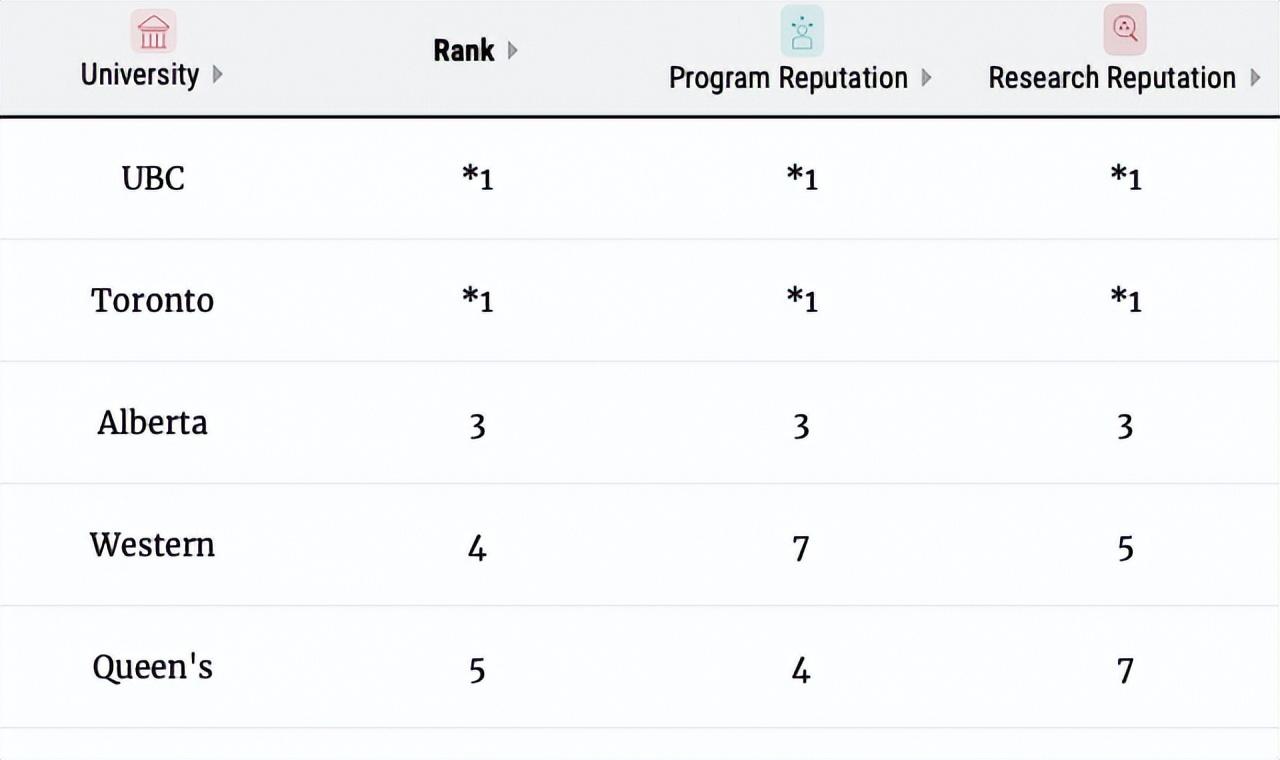Click the sort arrow next to Rank
Image resolution: width=1280 pixels, height=760 pixels.
[x=513, y=51]
